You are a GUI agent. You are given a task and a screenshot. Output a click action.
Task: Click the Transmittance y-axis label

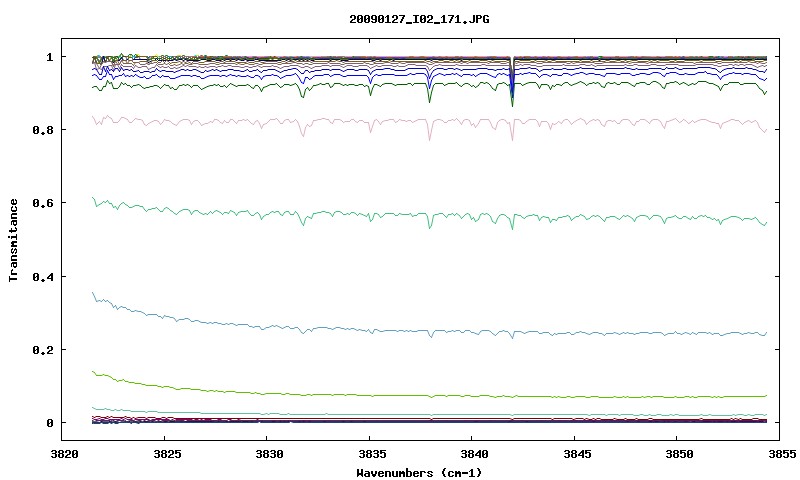13,240
